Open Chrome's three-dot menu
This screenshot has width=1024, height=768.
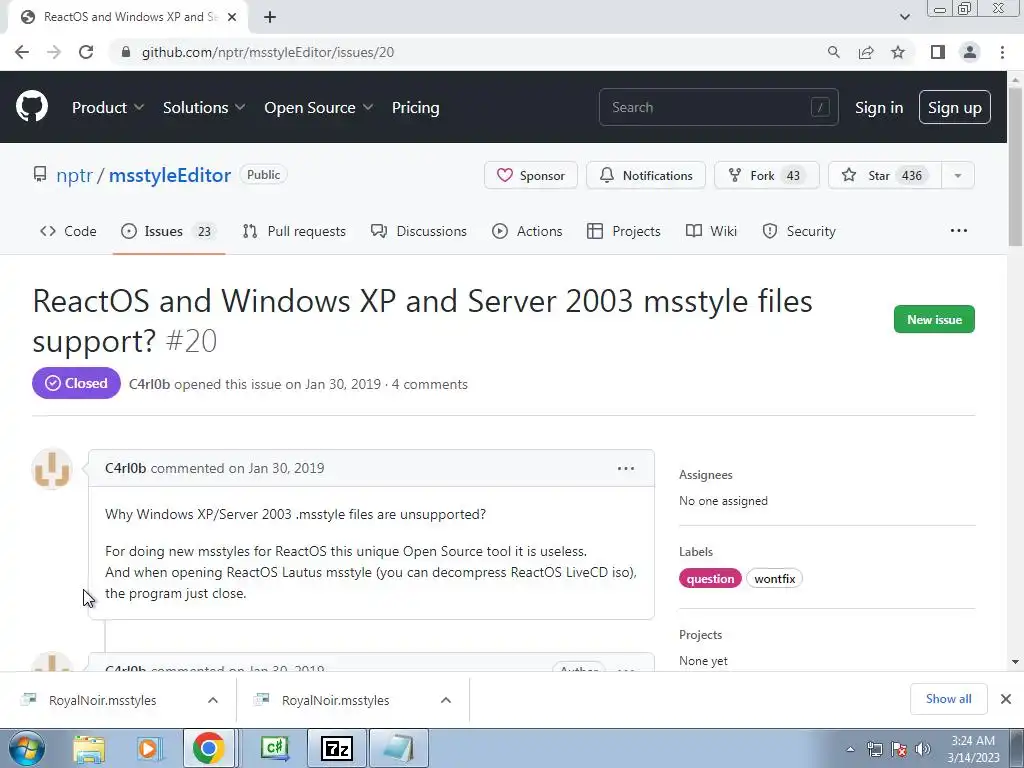1002,52
